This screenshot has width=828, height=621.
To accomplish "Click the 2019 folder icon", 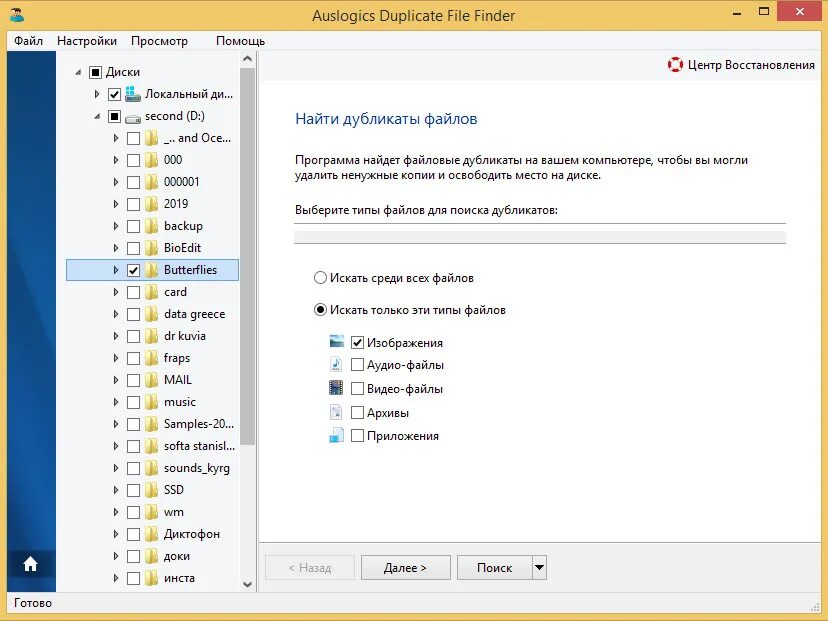I will 152,204.
